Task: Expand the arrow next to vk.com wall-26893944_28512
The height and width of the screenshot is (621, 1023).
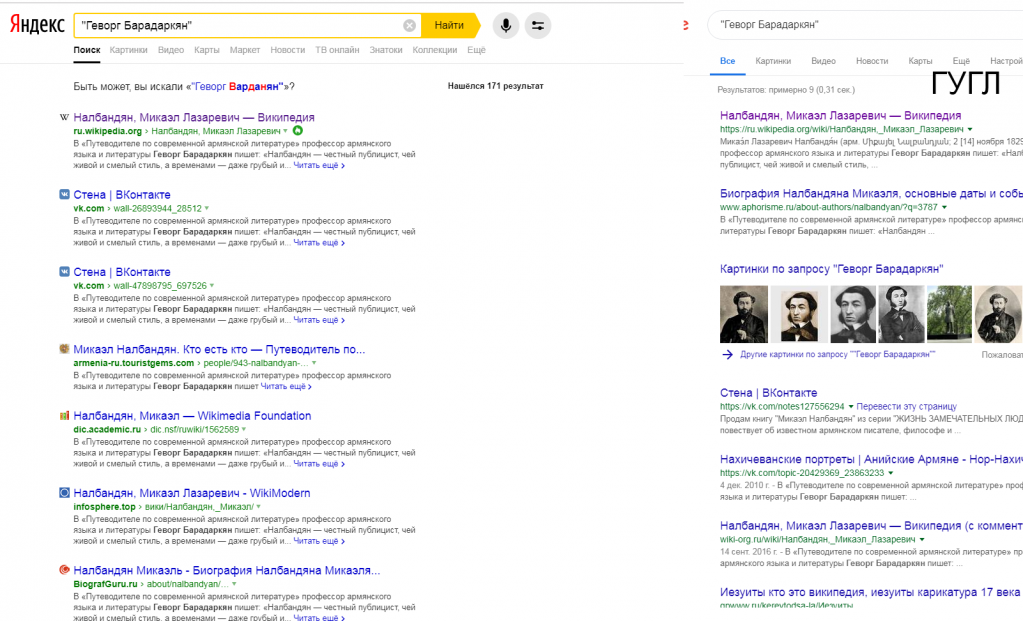Action: point(207,208)
